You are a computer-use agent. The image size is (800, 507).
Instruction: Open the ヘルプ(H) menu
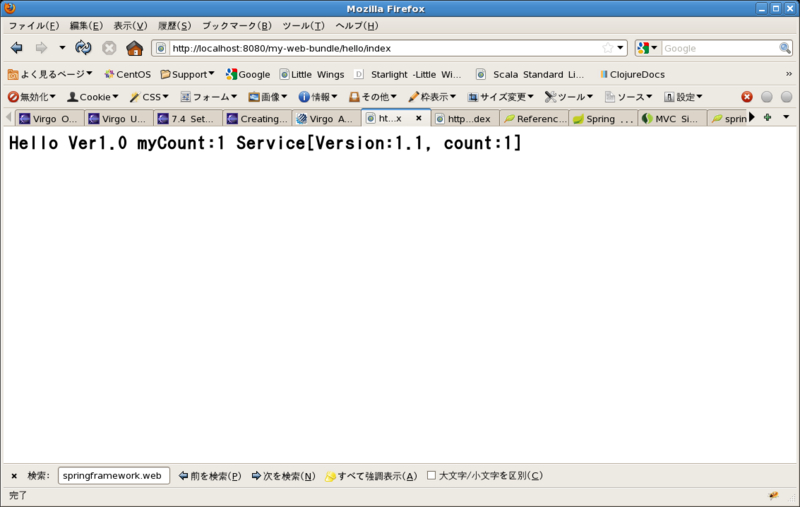pos(357,26)
